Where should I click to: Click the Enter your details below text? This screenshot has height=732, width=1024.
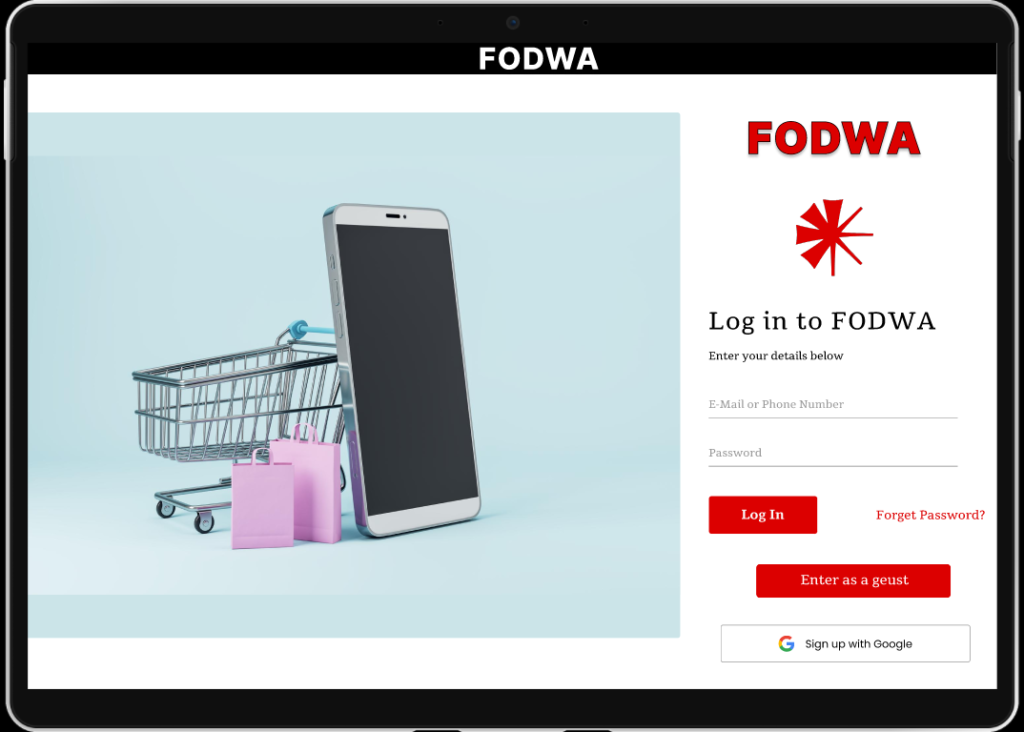pos(776,356)
